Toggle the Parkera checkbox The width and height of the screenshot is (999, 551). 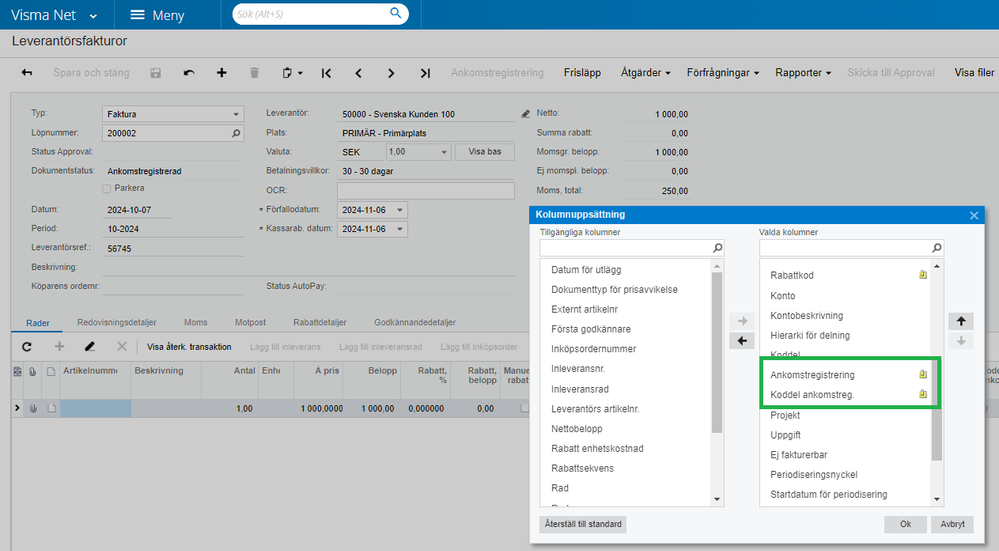107,188
